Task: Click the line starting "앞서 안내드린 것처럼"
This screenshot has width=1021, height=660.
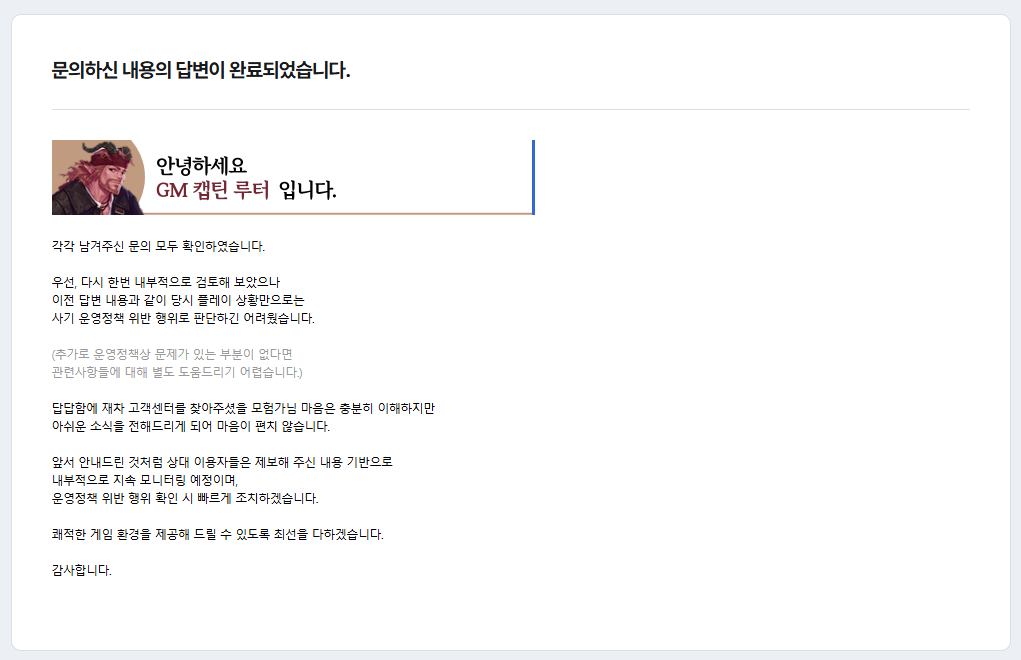Action: pyautogui.click(x=222, y=462)
